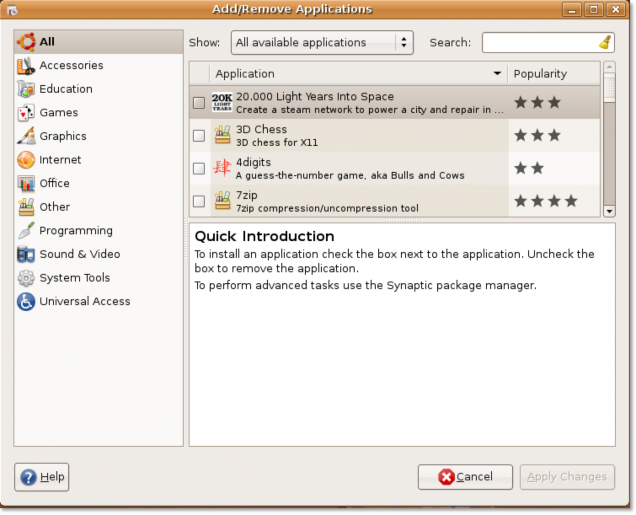Select the 7zip compression/uncompression tool text
Image resolution: width=636 pixels, height=515 pixels.
pyautogui.click(x=327, y=208)
